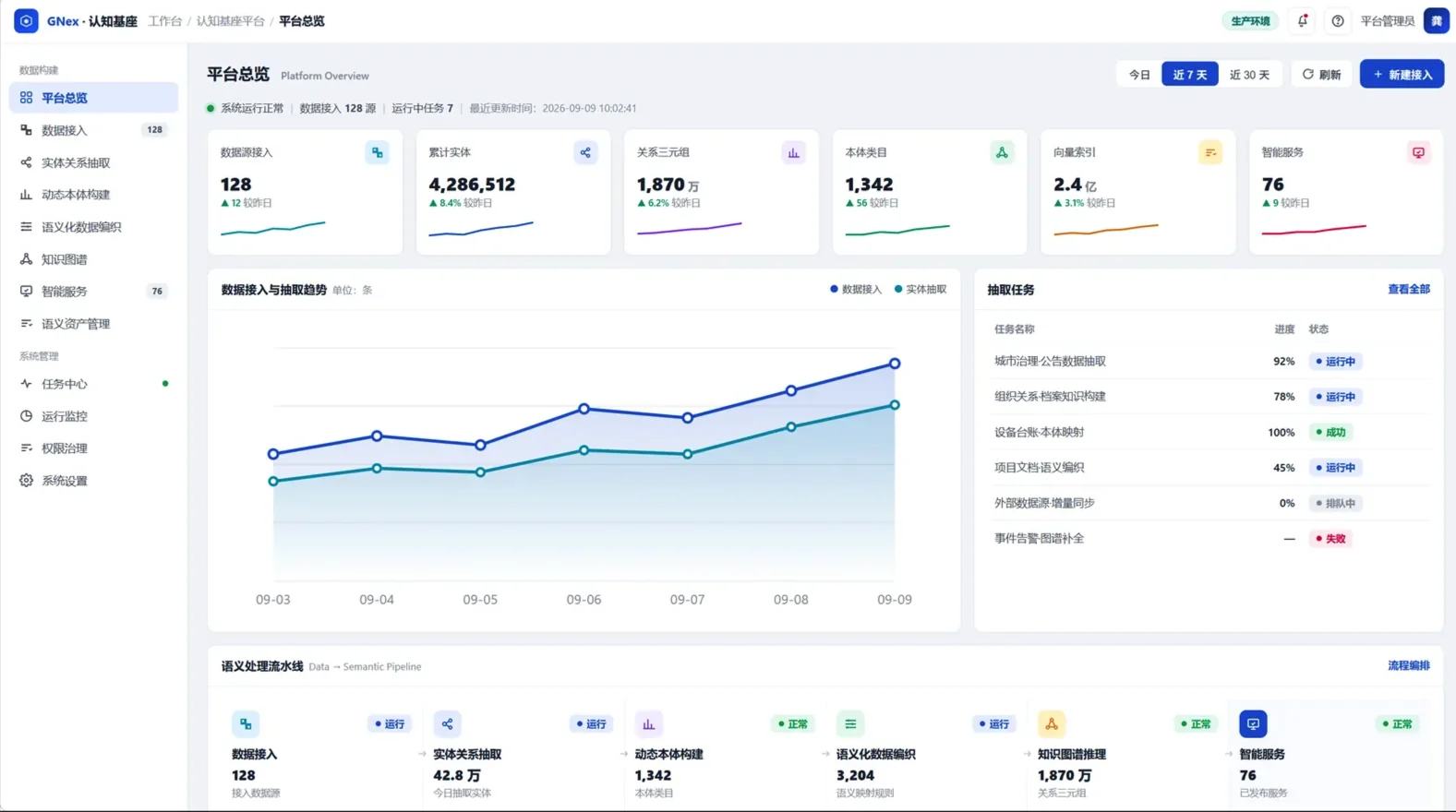Select the 近 7 天 time range
The height and width of the screenshot is (812, 1456).
pyautogui.click(x=1189, y=75)
